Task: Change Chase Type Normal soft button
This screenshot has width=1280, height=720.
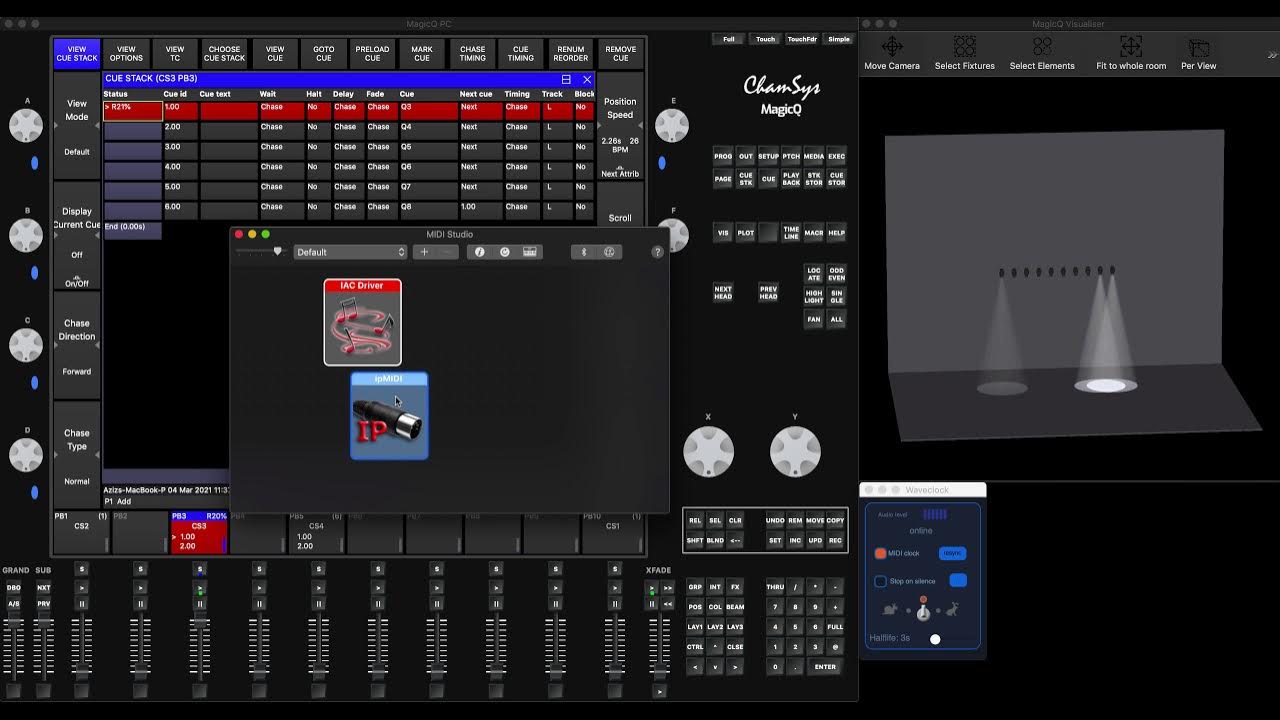Action: tap(77, 456)
